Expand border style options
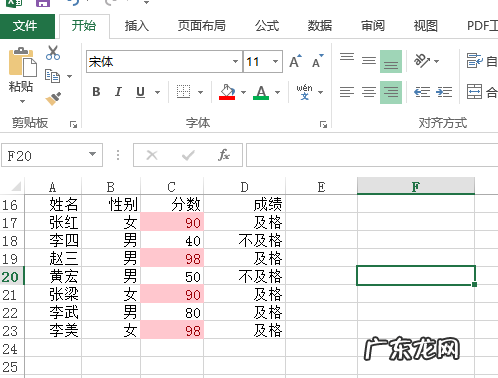The width and height of the screenshot is (498, 378). (x=200, y=92)
